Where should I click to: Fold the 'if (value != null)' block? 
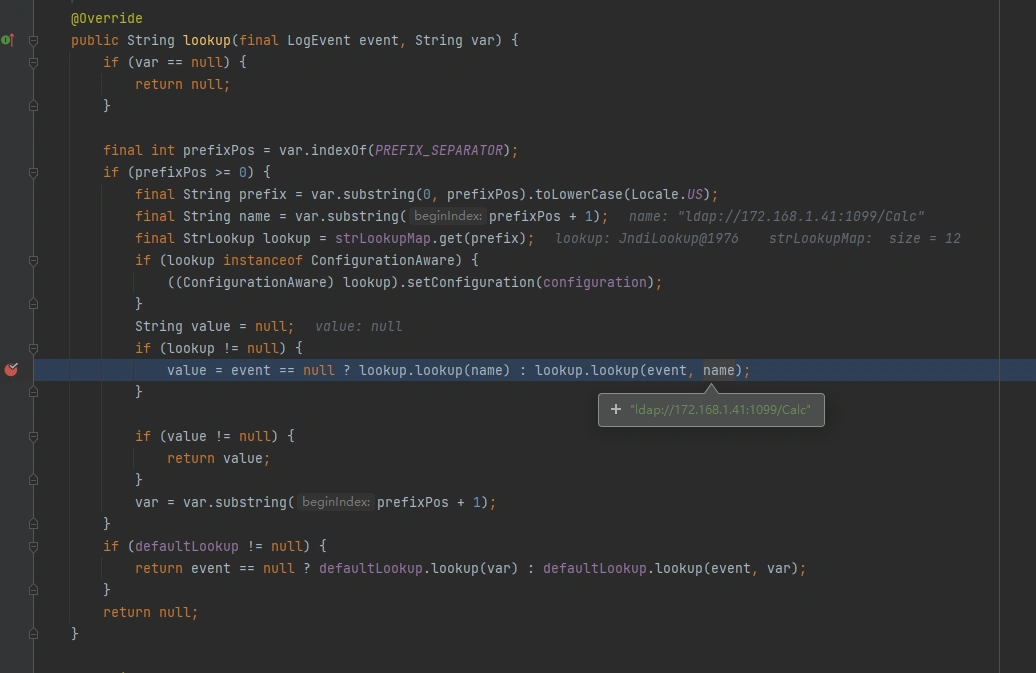[33, 436]
